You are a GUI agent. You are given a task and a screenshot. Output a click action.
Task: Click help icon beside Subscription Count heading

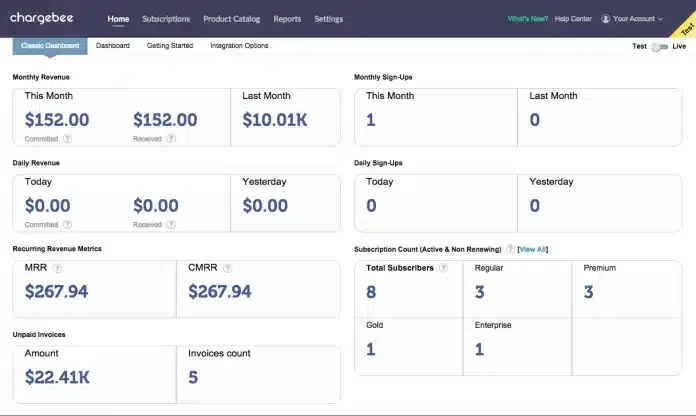(x=510, y=249)
